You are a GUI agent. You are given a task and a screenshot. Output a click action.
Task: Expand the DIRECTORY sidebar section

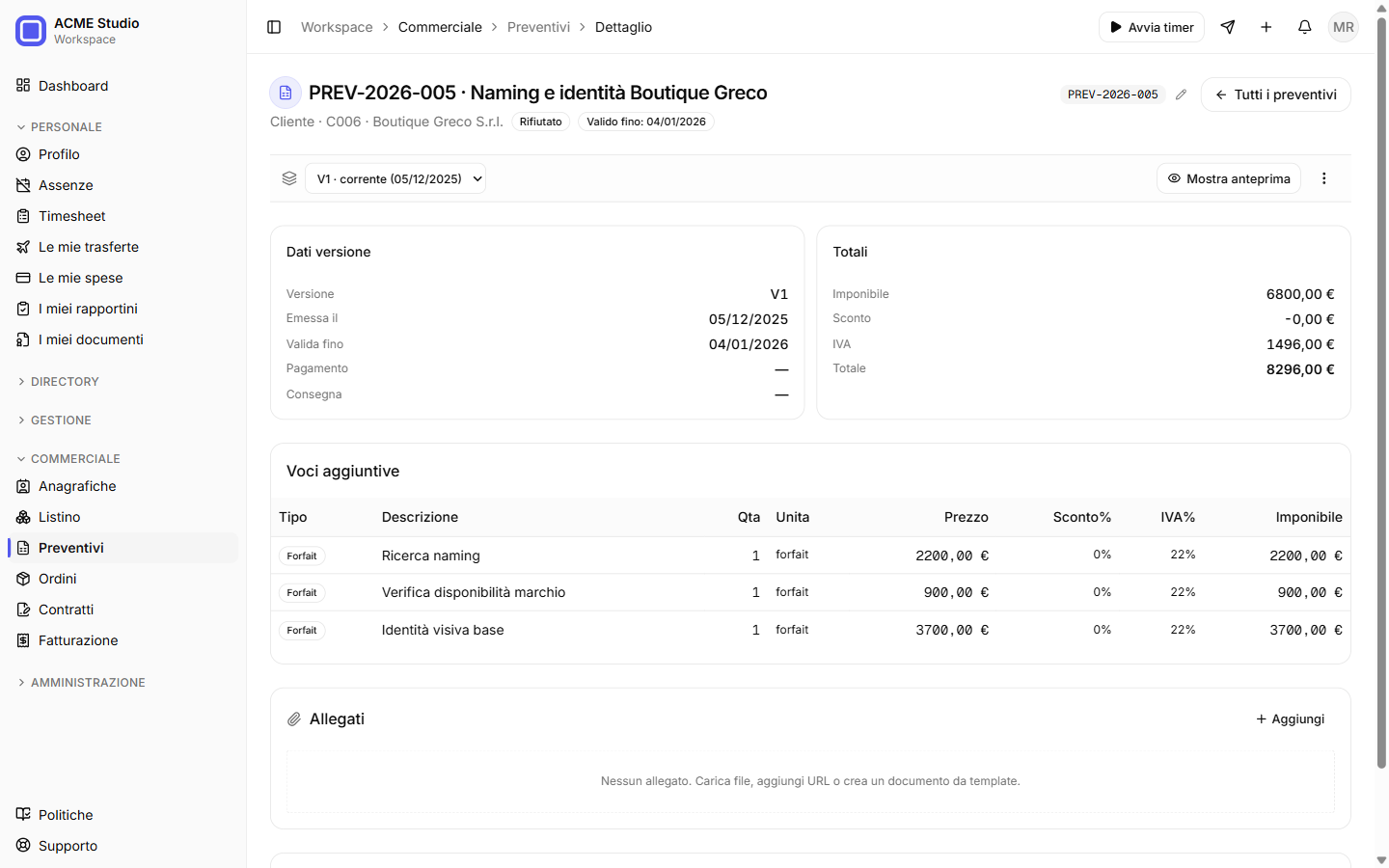66,382
